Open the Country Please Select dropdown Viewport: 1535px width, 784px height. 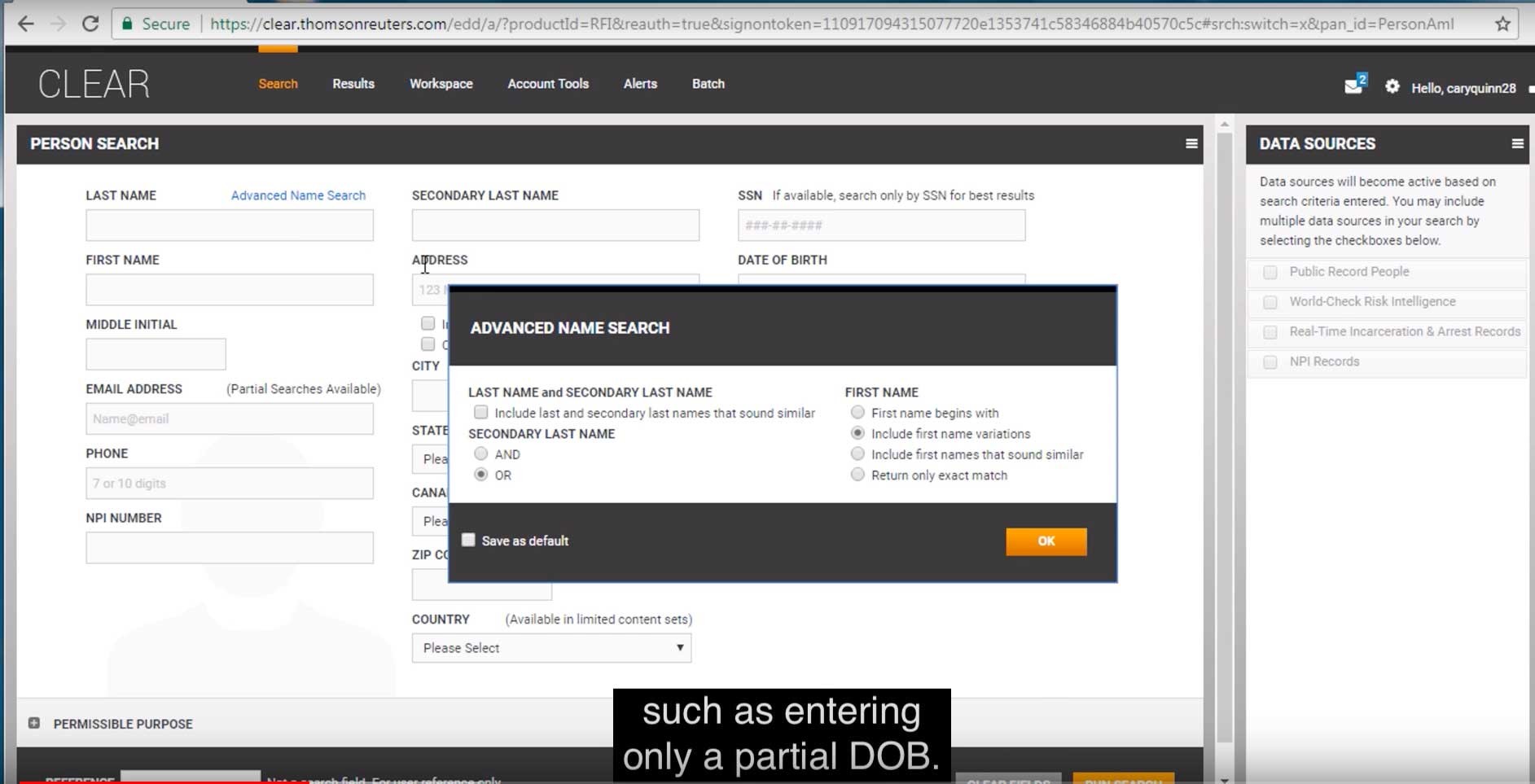tap(551, 648)
